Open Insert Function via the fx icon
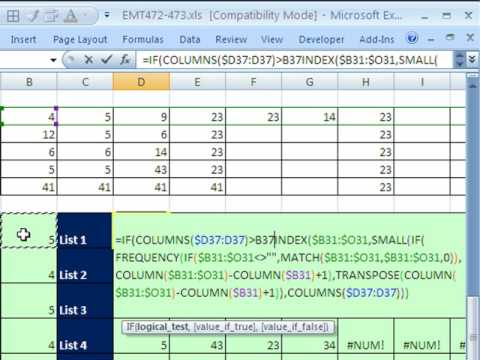Image resolution: width=480 pixels, height=360 pixels. tap(125, 60)
